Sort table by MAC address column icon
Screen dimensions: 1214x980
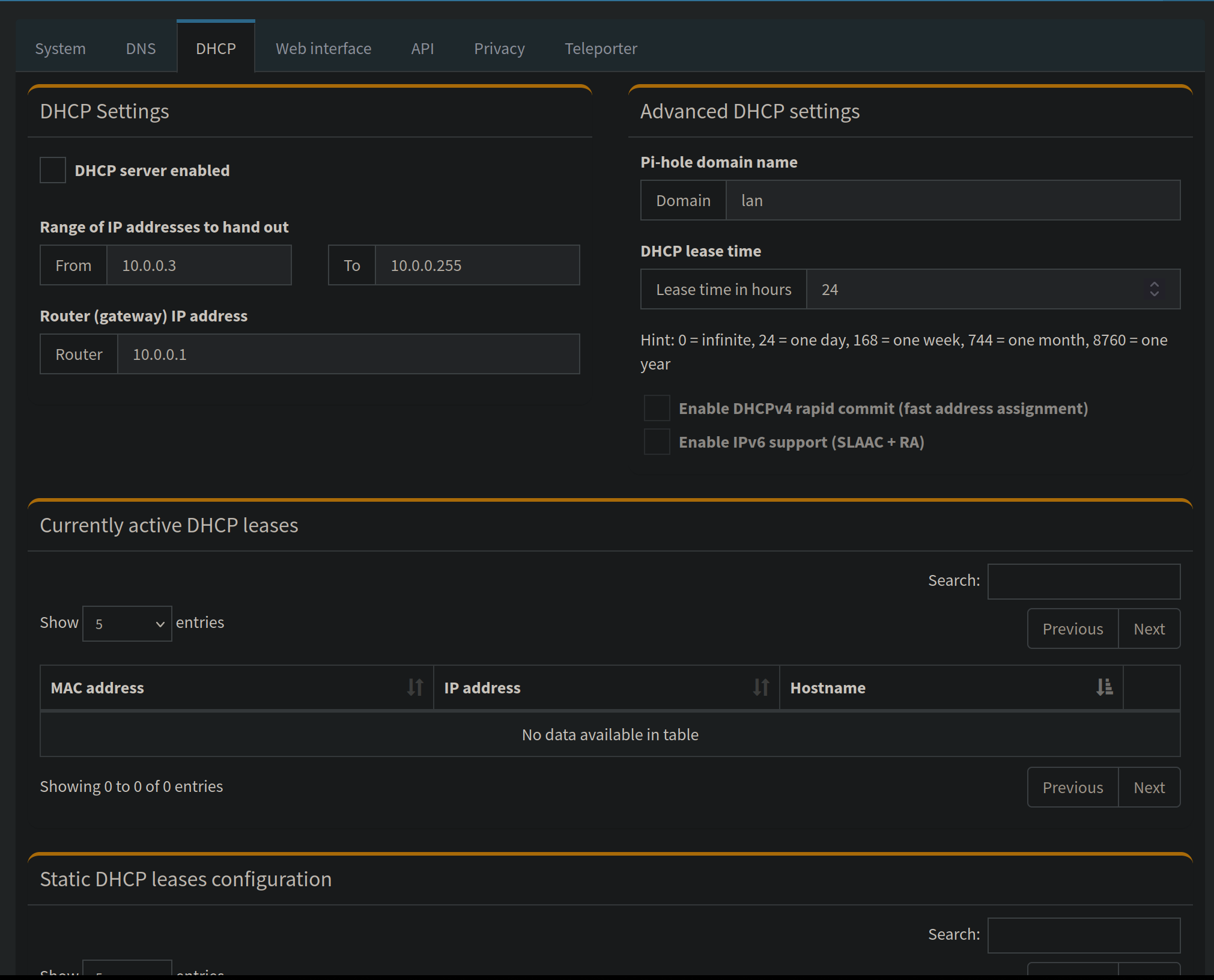[415, 687]
